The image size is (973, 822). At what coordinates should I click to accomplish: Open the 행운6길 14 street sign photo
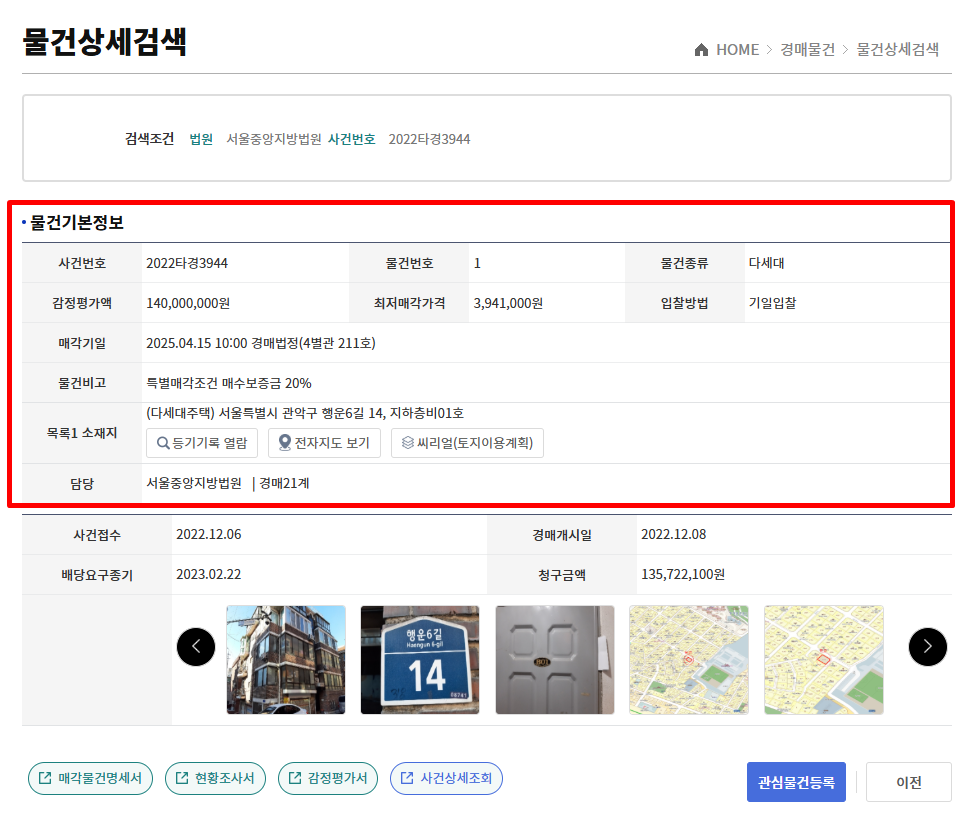point(420,660)
